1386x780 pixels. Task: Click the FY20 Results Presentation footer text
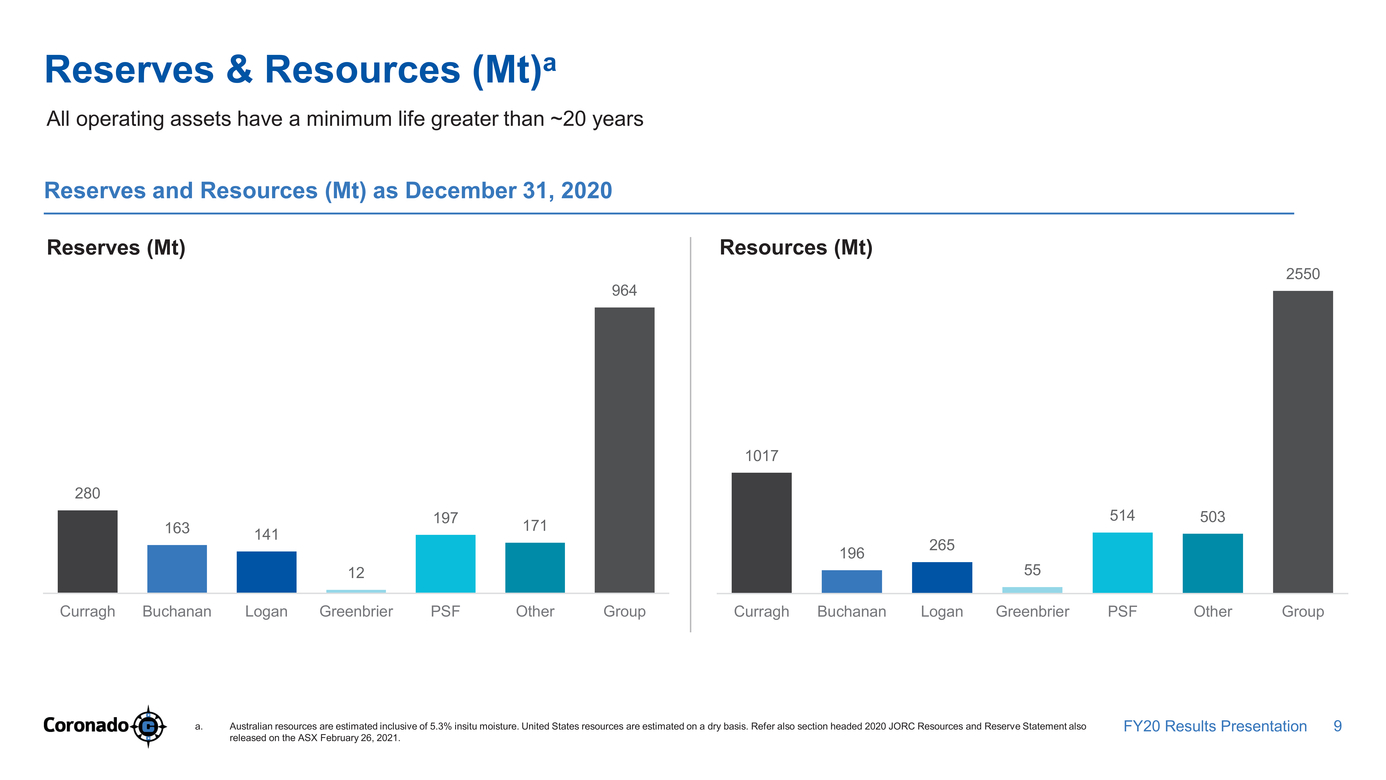[x=1215, y=726]
